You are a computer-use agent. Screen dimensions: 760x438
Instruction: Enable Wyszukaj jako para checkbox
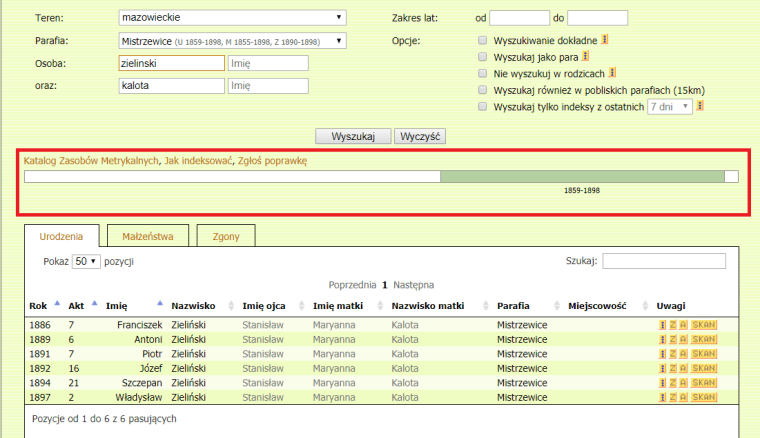(x=482, y=57)
